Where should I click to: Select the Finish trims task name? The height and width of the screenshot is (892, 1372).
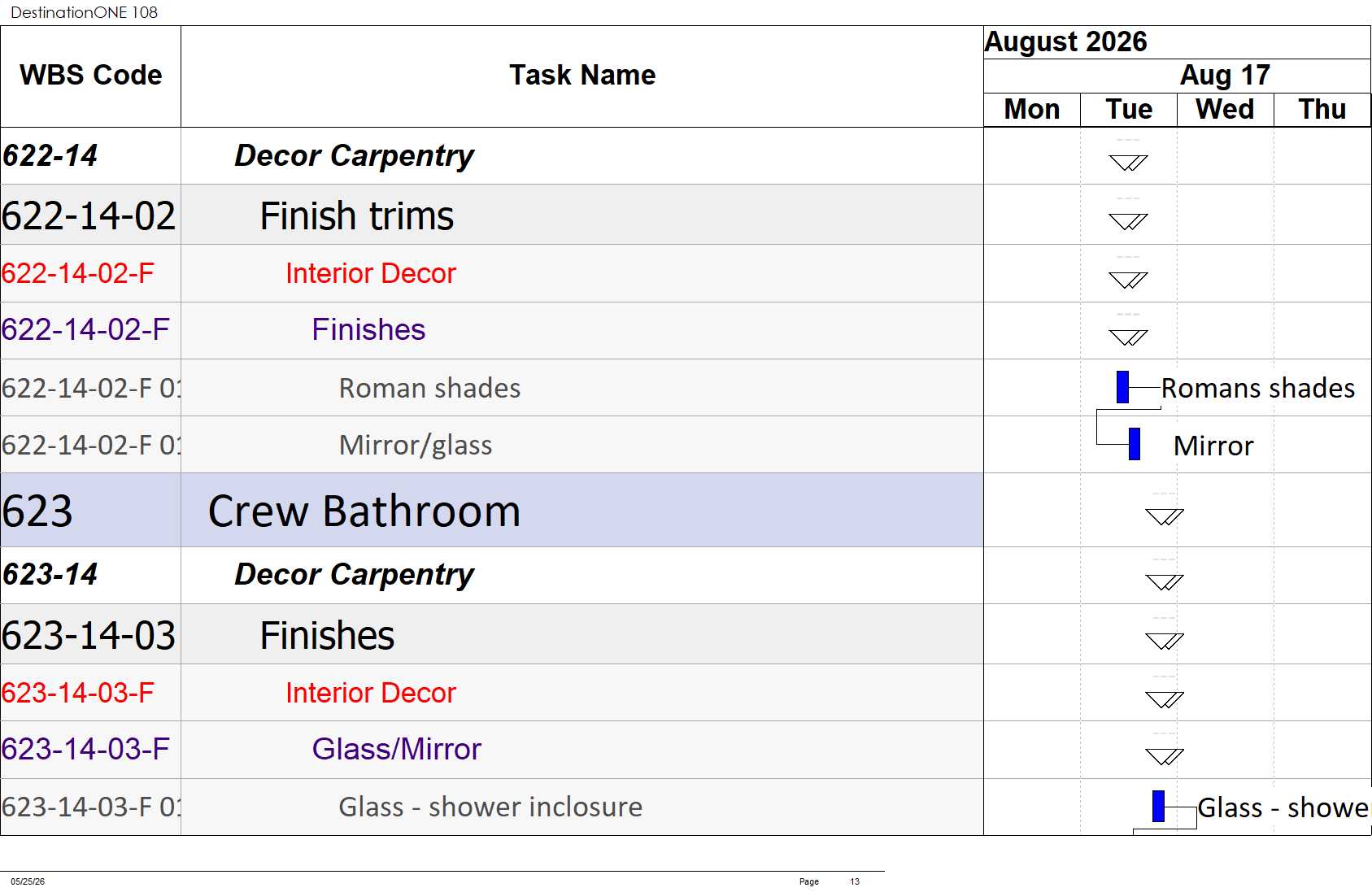(356, 216)
